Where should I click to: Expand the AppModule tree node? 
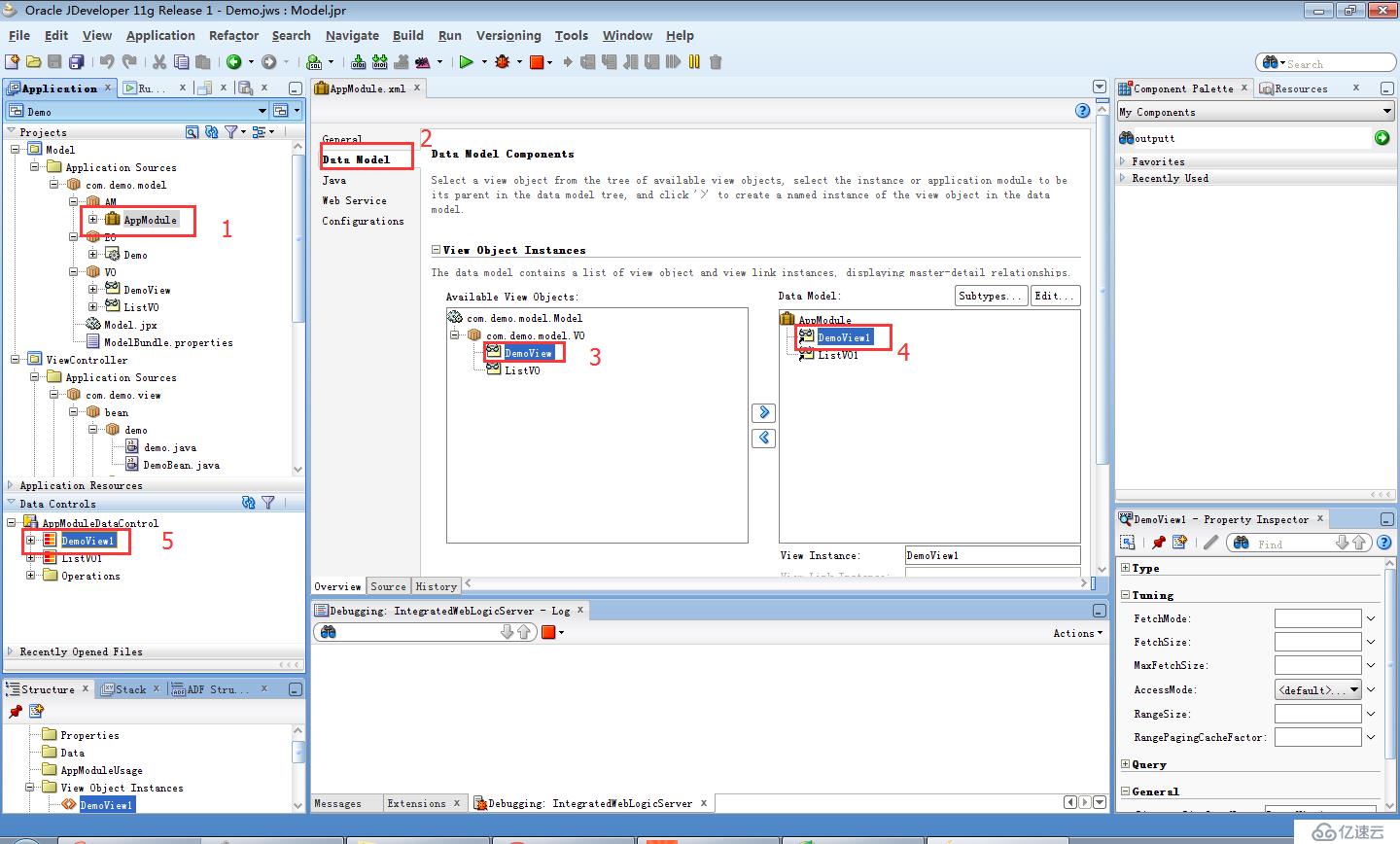click(93, 220)
